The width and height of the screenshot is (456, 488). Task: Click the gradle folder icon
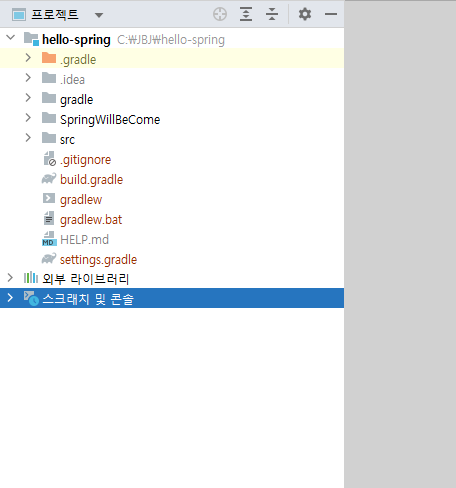coord(49,98)
